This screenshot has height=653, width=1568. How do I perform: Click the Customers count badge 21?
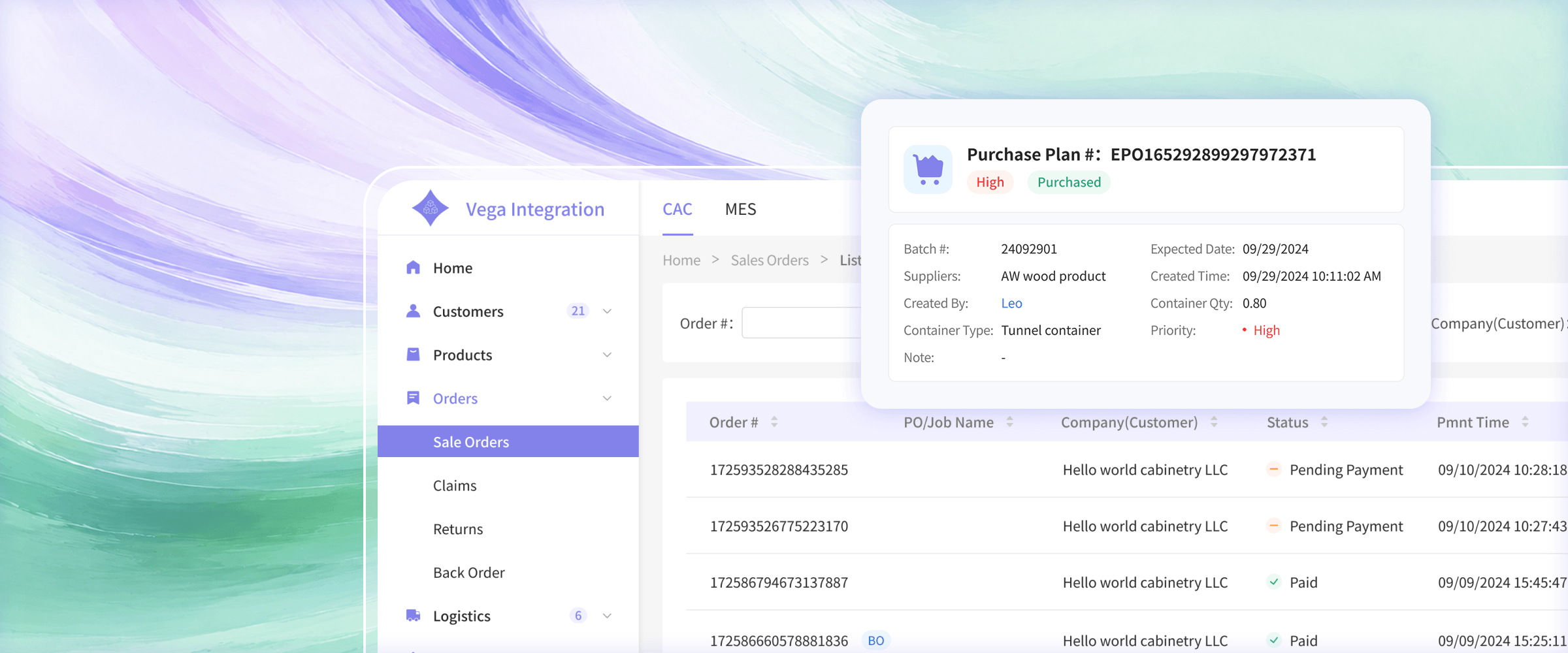point(578,311)
